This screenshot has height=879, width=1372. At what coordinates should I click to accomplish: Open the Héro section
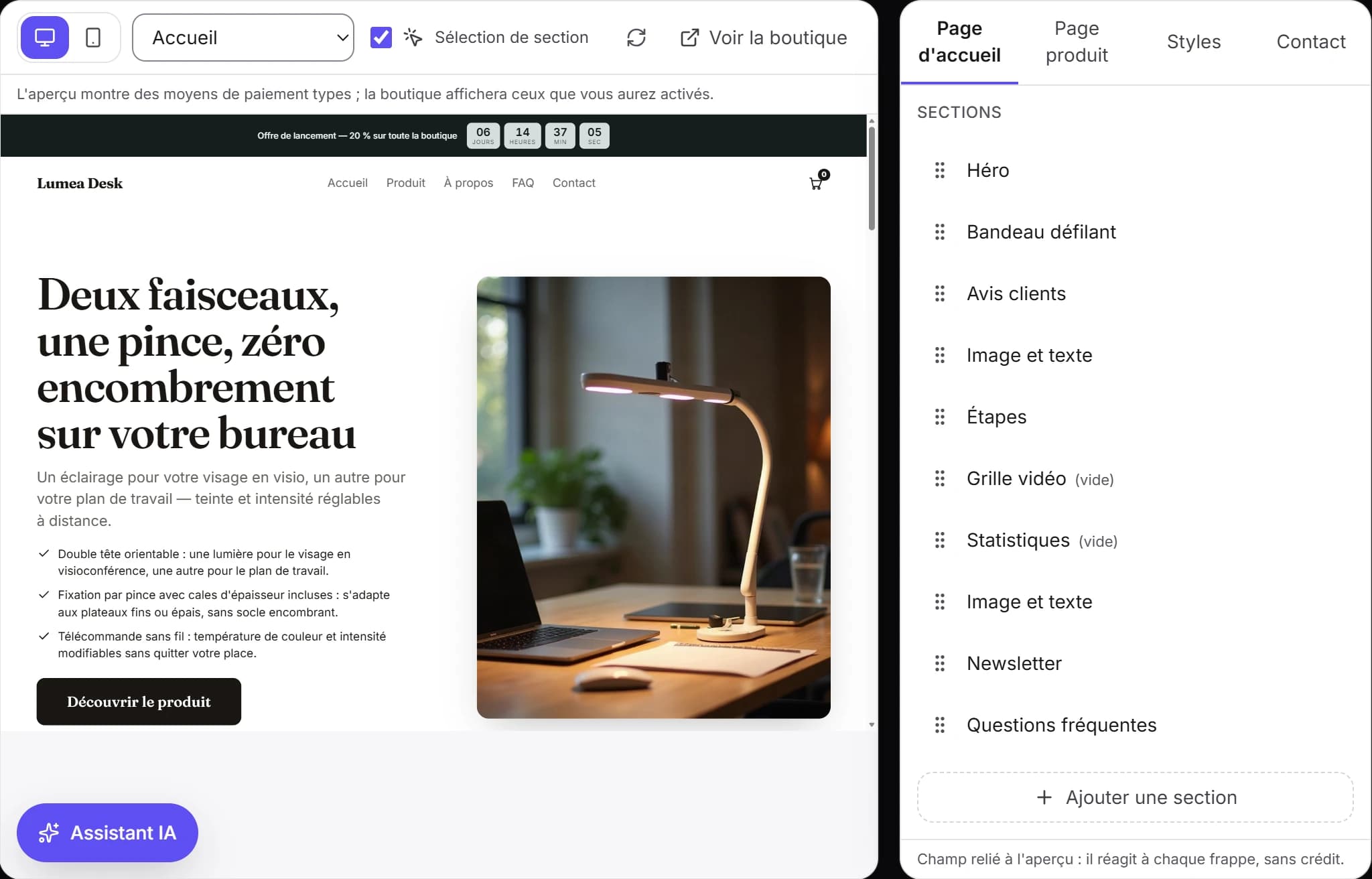(1135, 170)
